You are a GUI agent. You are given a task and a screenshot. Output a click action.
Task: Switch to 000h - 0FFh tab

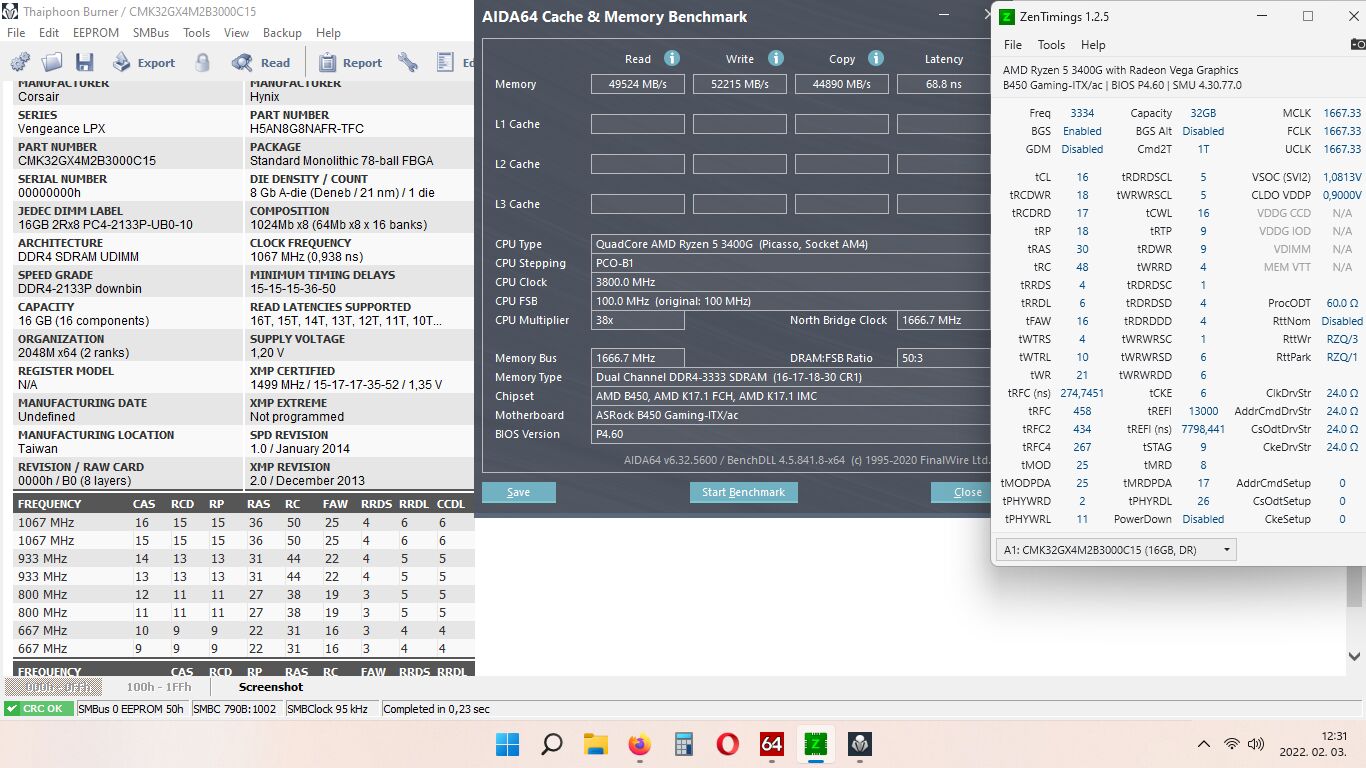[53, 687]
